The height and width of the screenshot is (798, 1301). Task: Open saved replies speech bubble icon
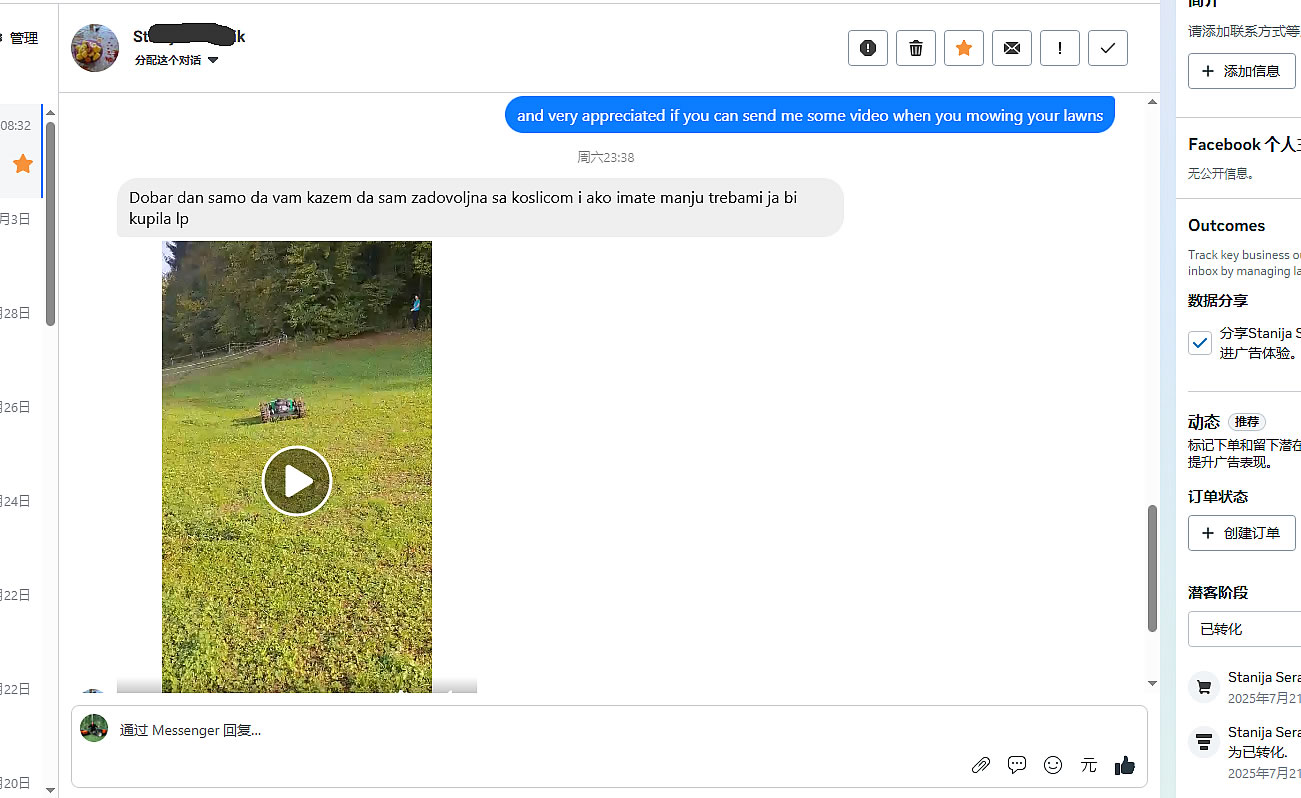click(1017, 765)
